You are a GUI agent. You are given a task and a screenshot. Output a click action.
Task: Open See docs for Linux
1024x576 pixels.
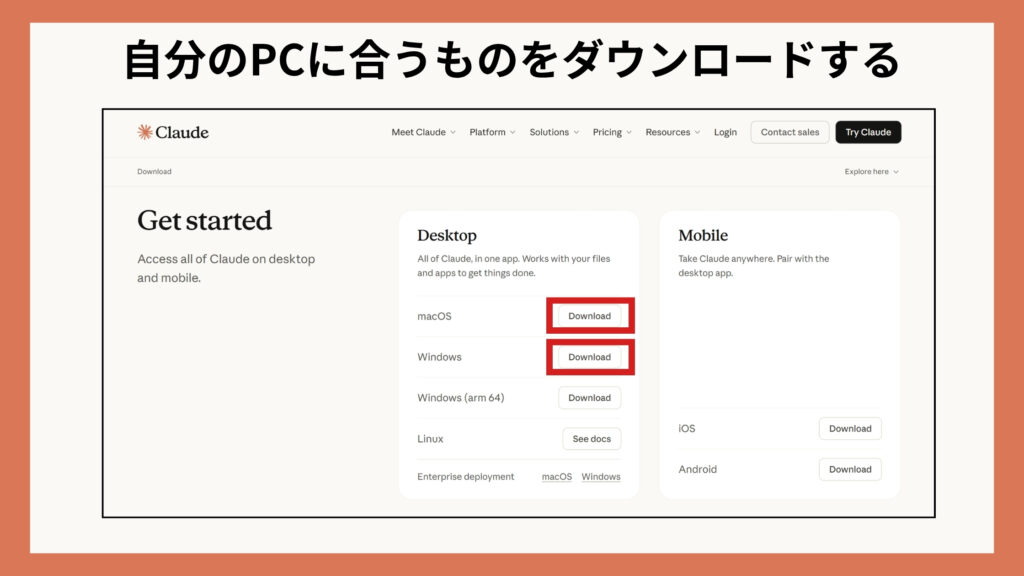[592, 439]
